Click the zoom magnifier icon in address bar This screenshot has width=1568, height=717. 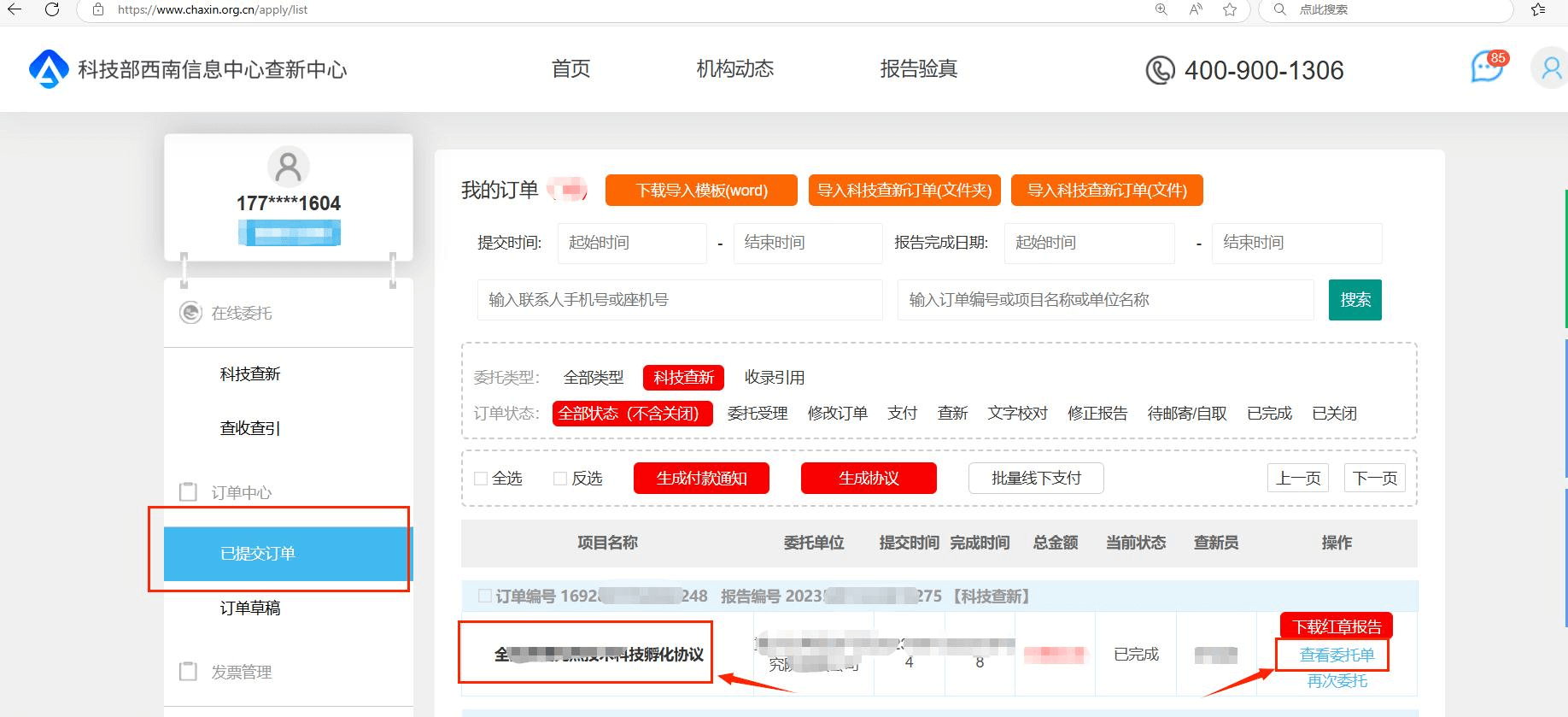(x=1161, y=9)
